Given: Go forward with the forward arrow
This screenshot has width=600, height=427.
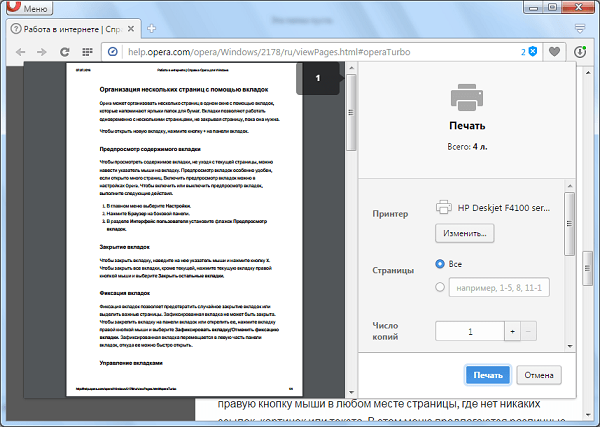Looking at the screenshot, I should tap(42, 52).
